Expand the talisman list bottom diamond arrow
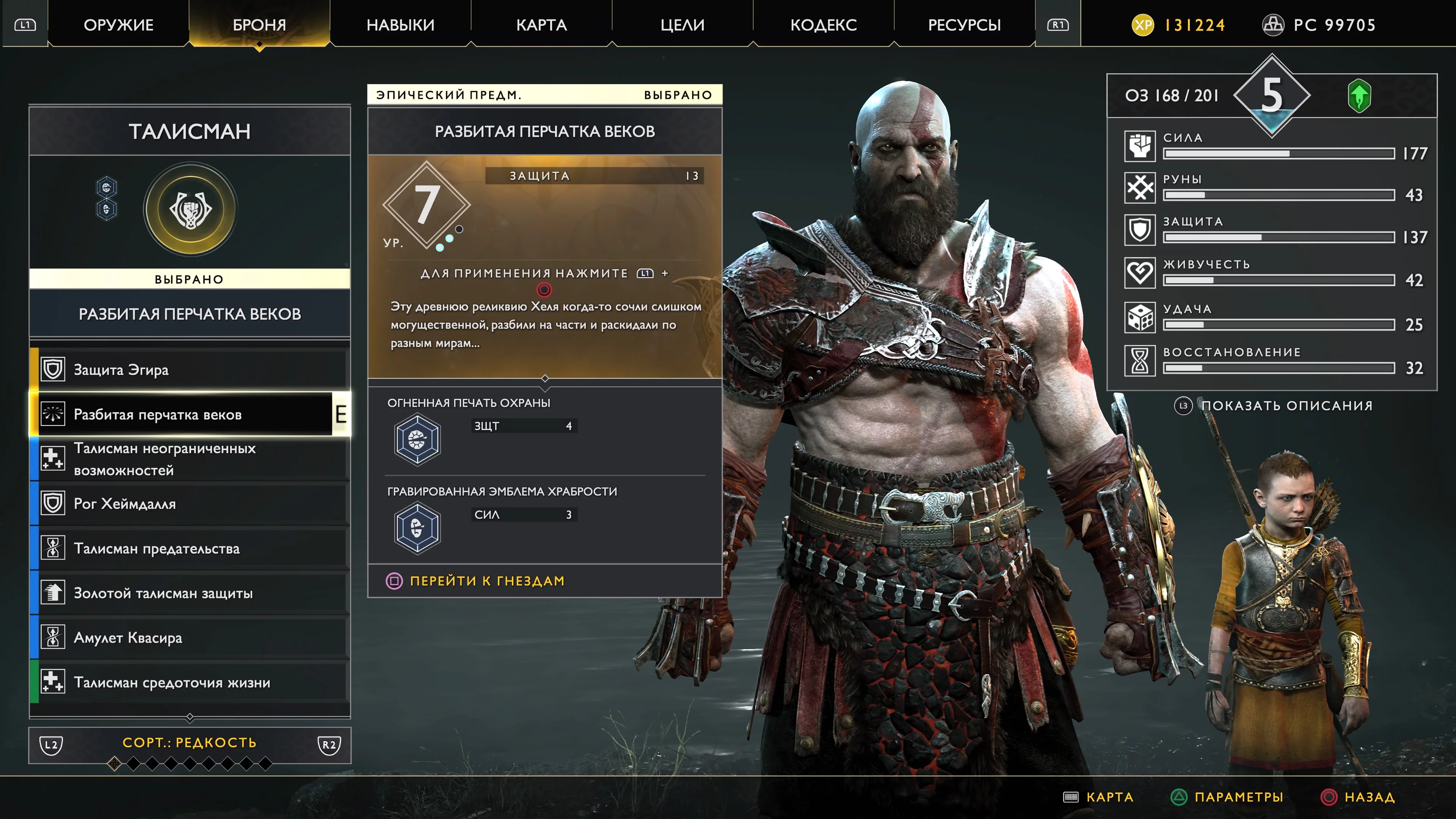The height and width of the screenshot is (819, 1456). click(x=190, y=717)
